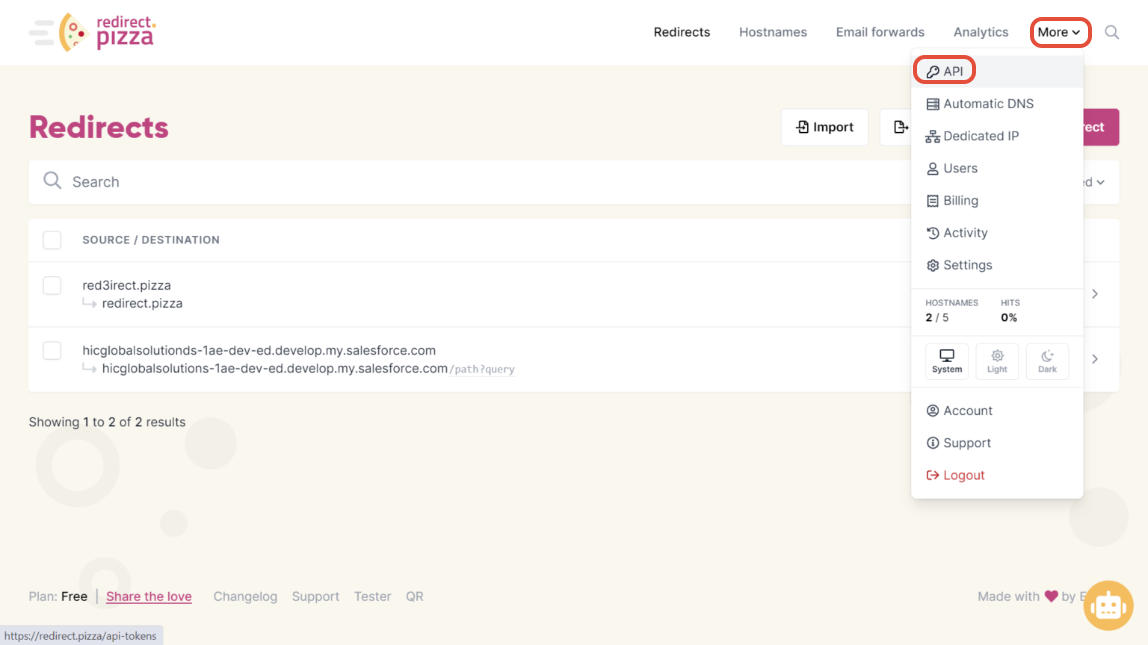The image size is (1148, 645).
Task: Expand the red3irect.pizza row chevron
Action: [x=1095, y=294]
